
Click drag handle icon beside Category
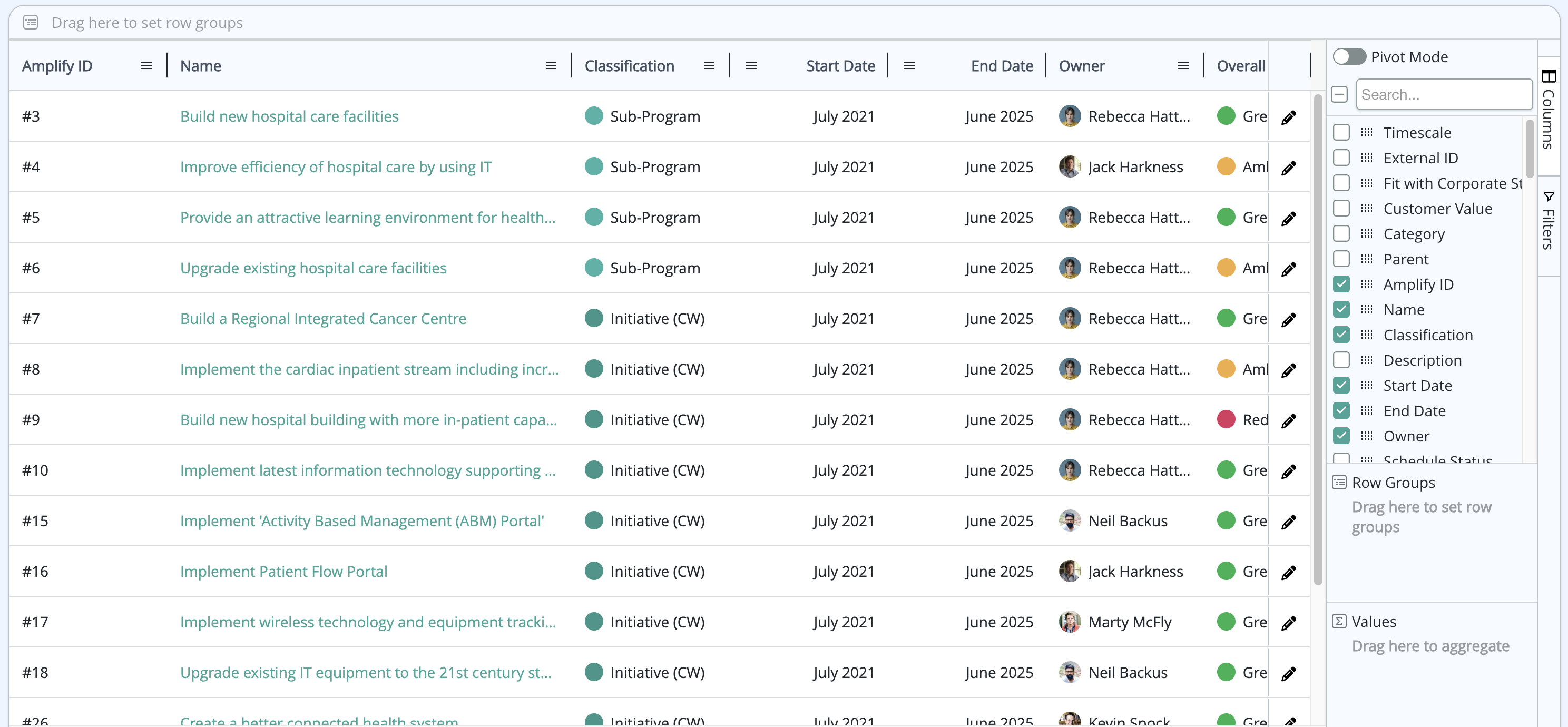(x=1367, y=233)
